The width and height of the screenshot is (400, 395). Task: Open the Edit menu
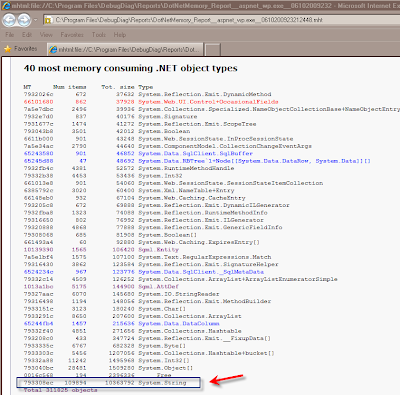tap(27, 35)
